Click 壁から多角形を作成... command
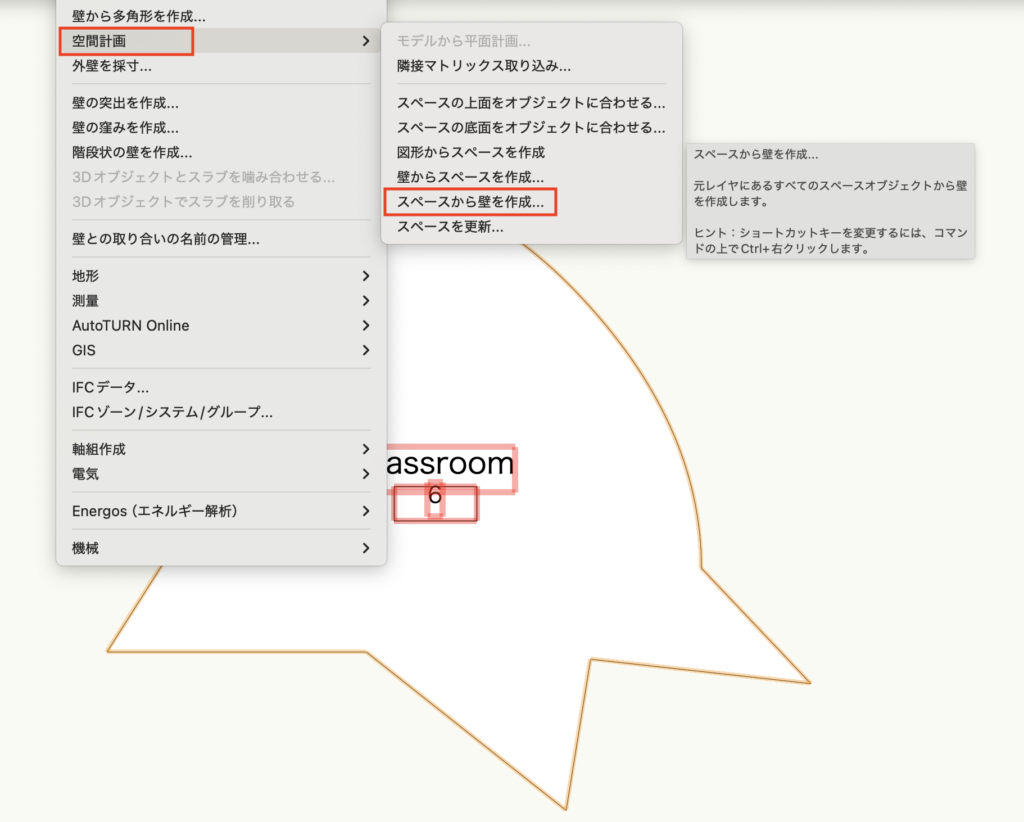Viewport: 1024px width, 822px height. (x=139, y=16)
